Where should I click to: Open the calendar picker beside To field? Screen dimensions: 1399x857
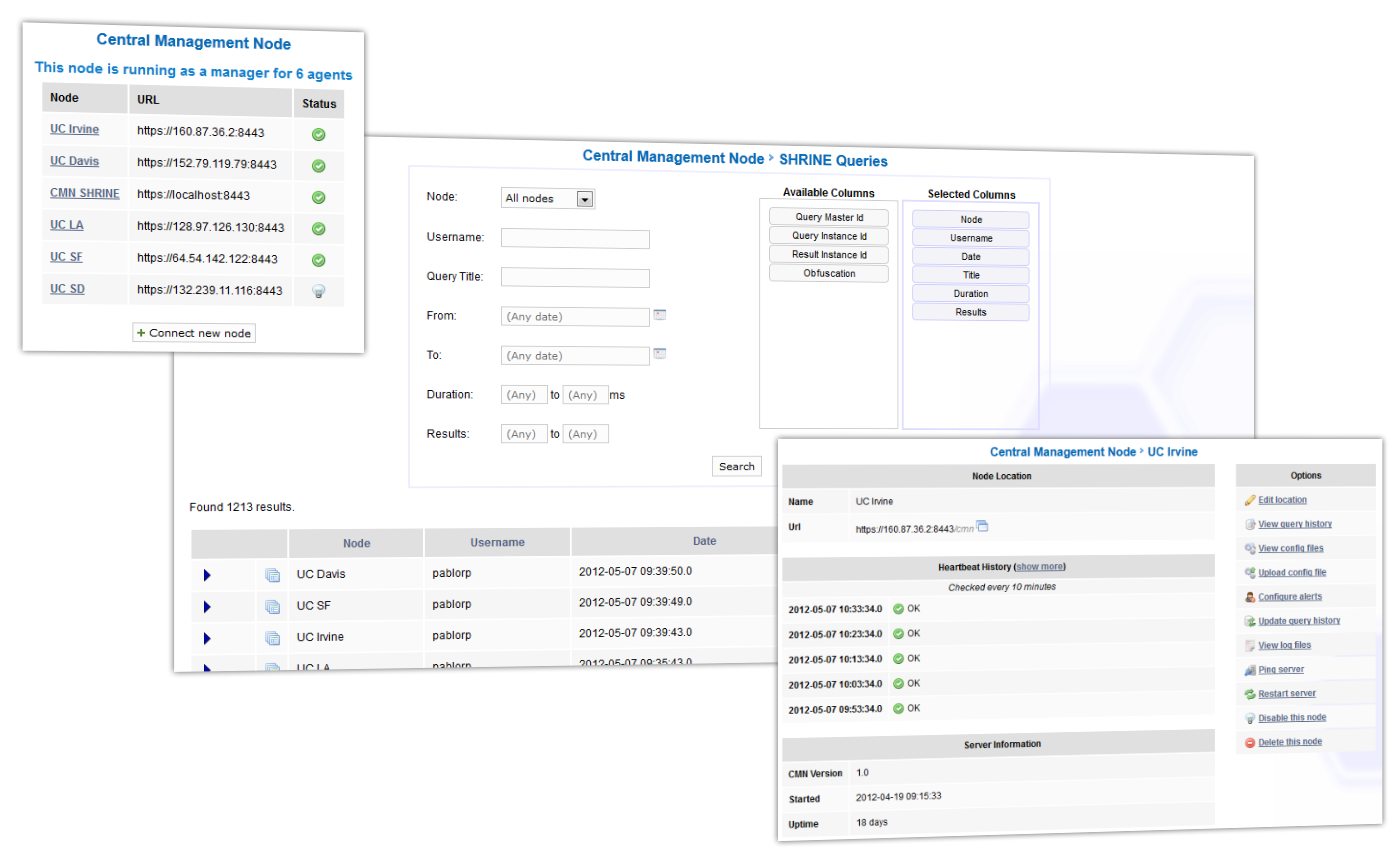click(x=660, y=353)
